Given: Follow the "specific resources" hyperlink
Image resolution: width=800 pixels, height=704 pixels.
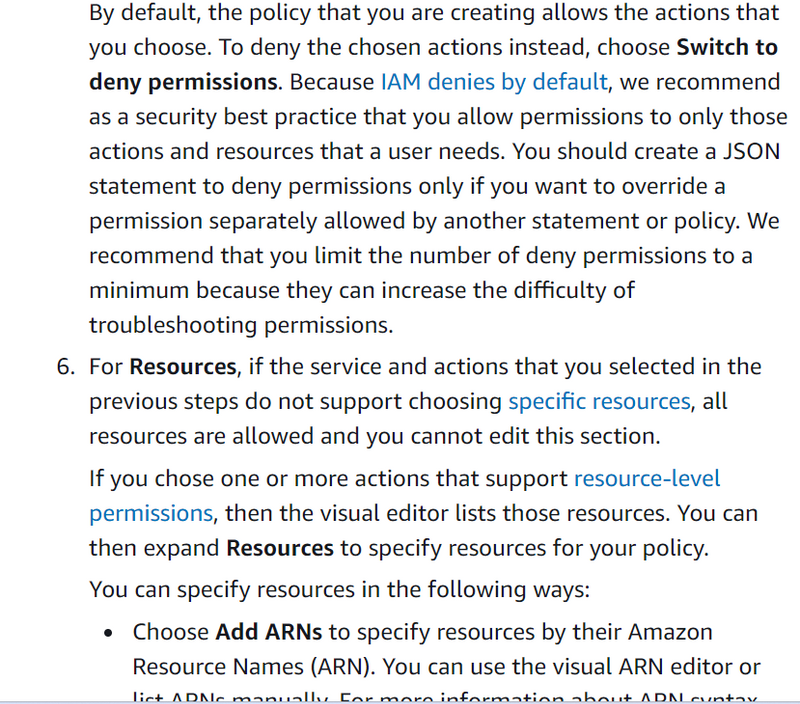Looking at the screenshot, I should [x=599, y=402].
